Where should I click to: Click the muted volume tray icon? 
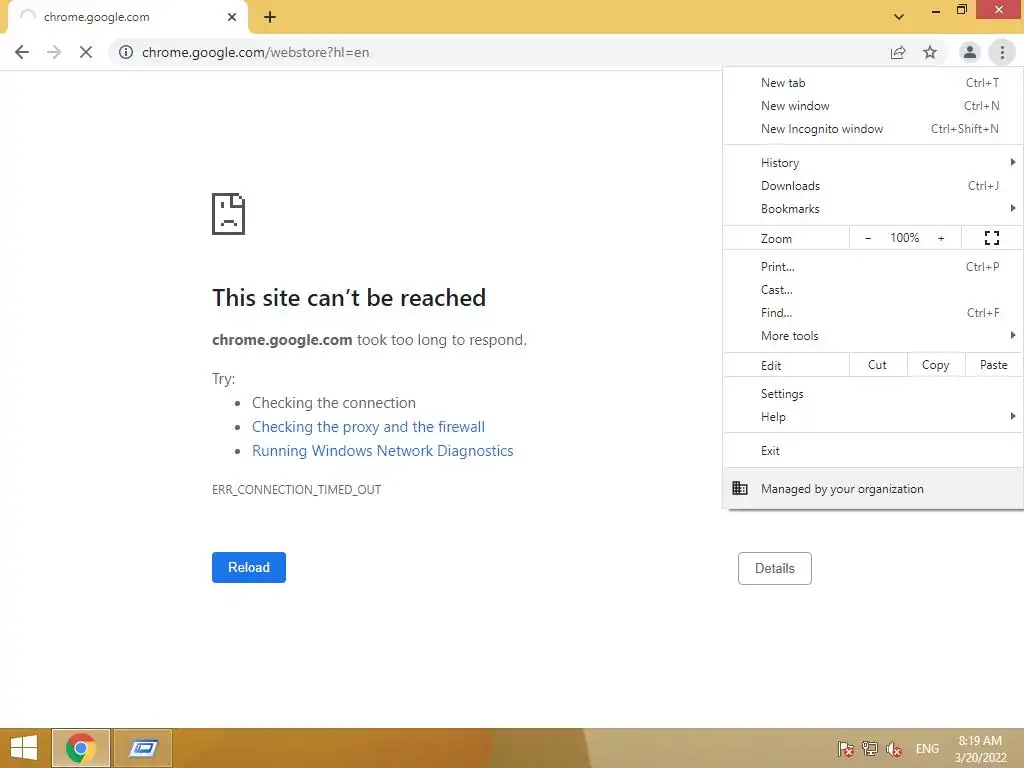tap(894, 748)
